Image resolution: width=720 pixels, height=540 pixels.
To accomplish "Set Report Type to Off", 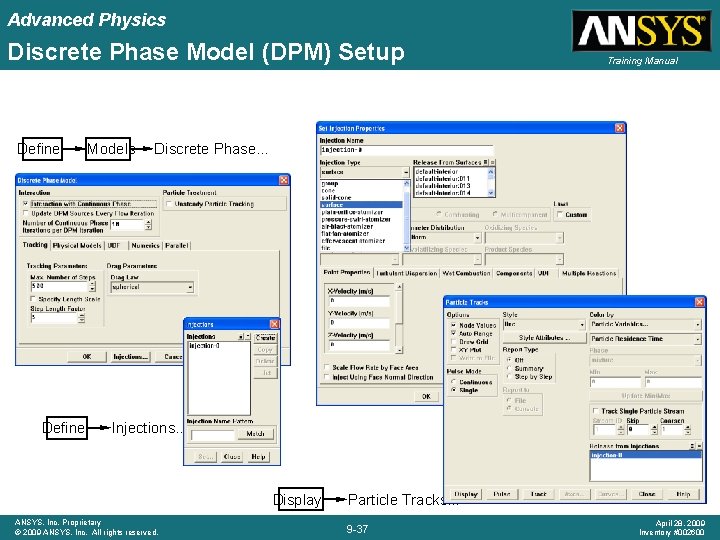I will (509, 360).
